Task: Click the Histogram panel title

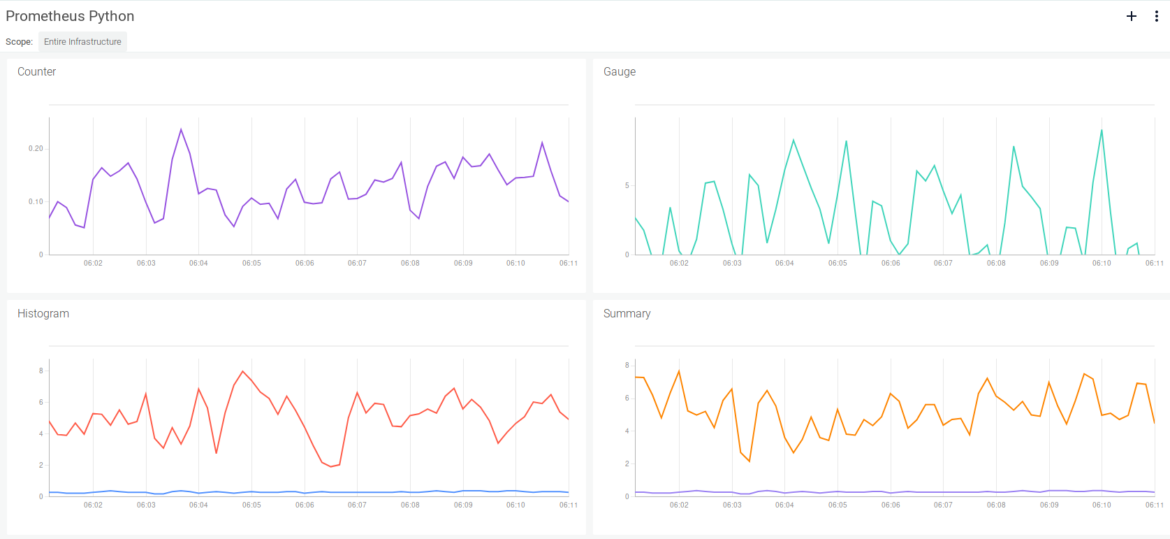Action: (43, 314)
